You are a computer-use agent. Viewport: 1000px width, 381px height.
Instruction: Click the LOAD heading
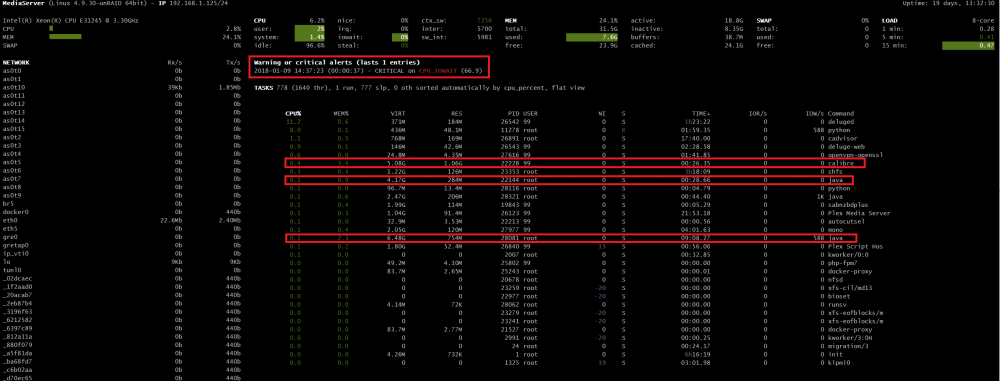click(889, 20)
